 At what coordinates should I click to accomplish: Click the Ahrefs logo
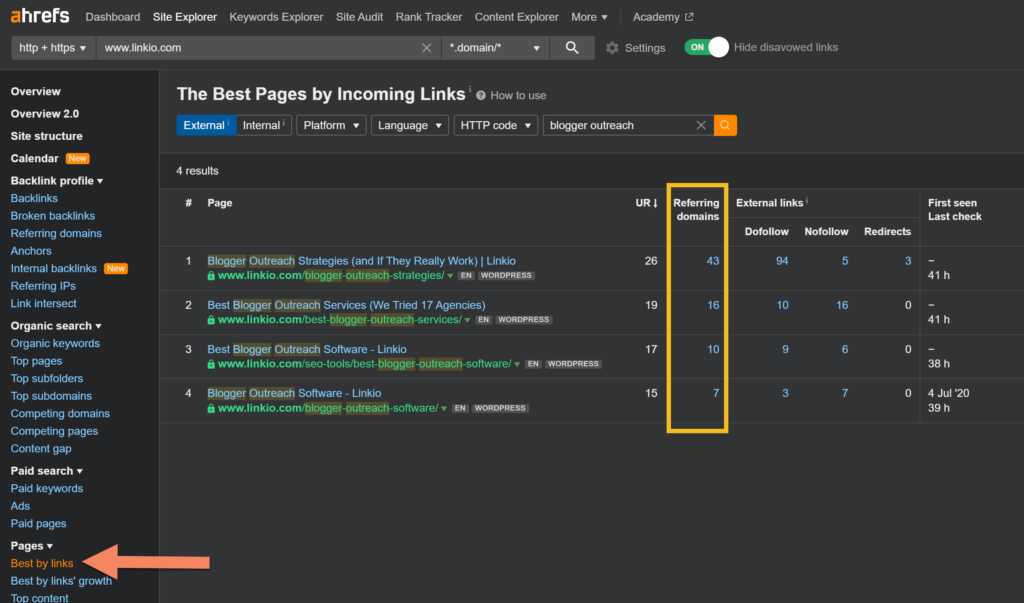tap(41, 17)
